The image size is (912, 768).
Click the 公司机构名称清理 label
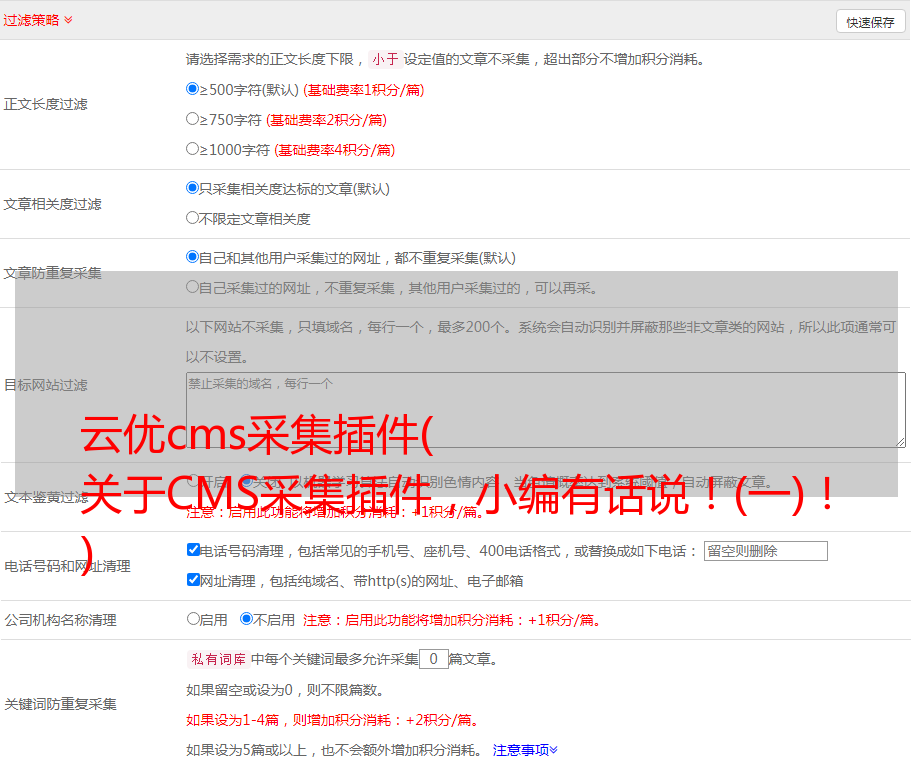(60, 620)
